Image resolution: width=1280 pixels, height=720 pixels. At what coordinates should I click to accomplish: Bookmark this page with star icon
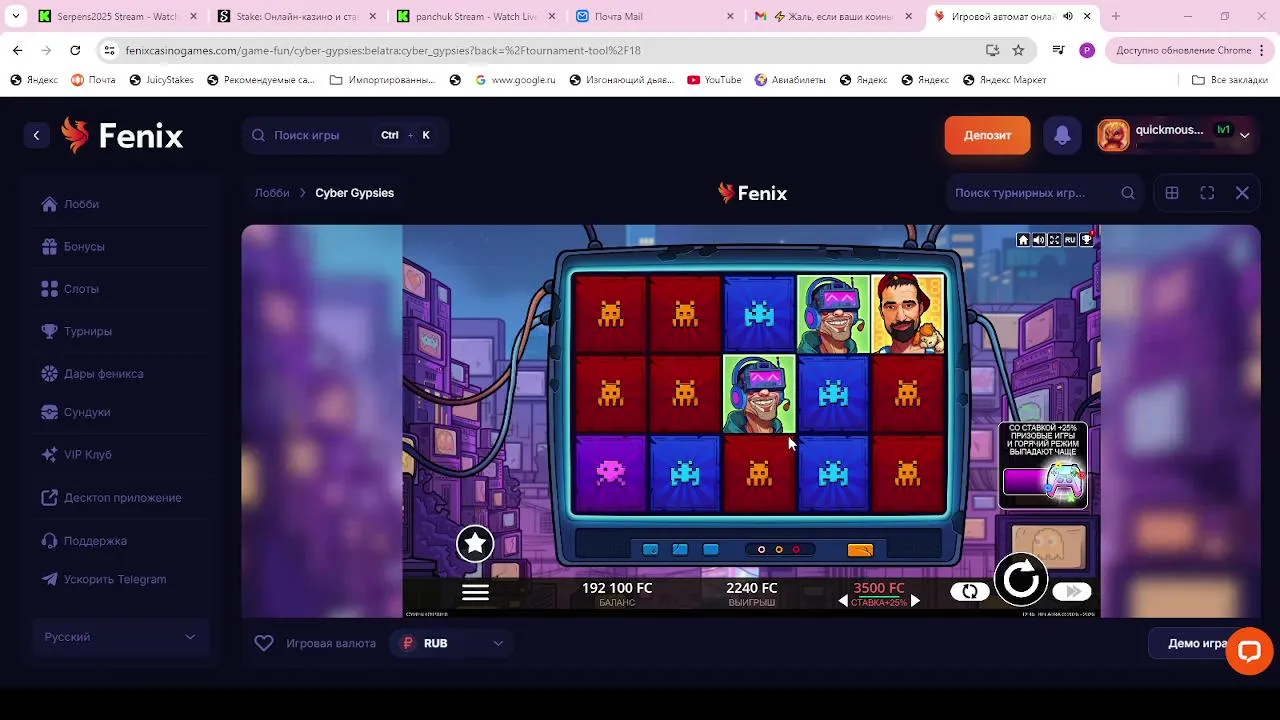pyautogui.click(x=1018, y=50)
